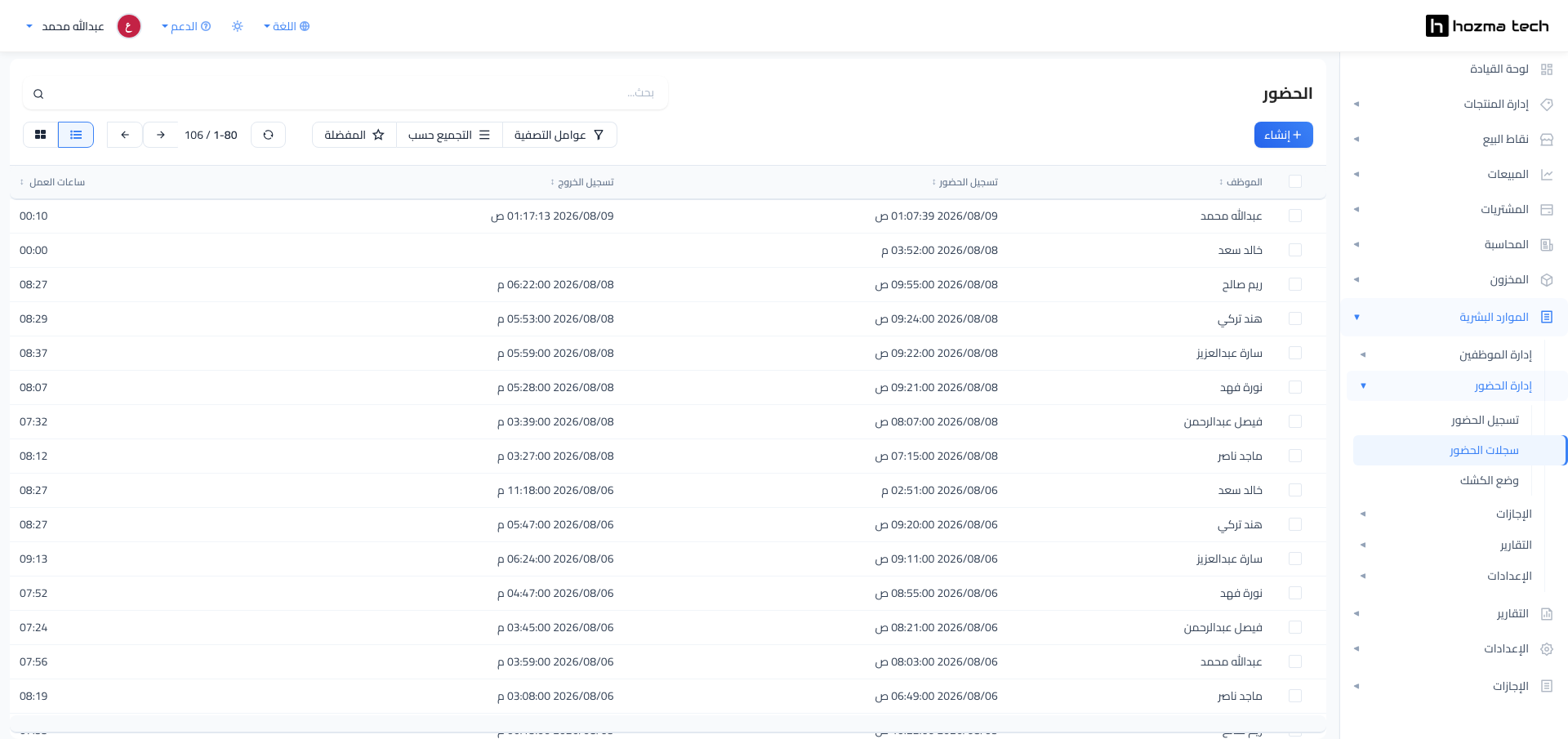The image size is (1568, 739).
Task: Open the ريم صالح attendance record
Action: [667, 284]
